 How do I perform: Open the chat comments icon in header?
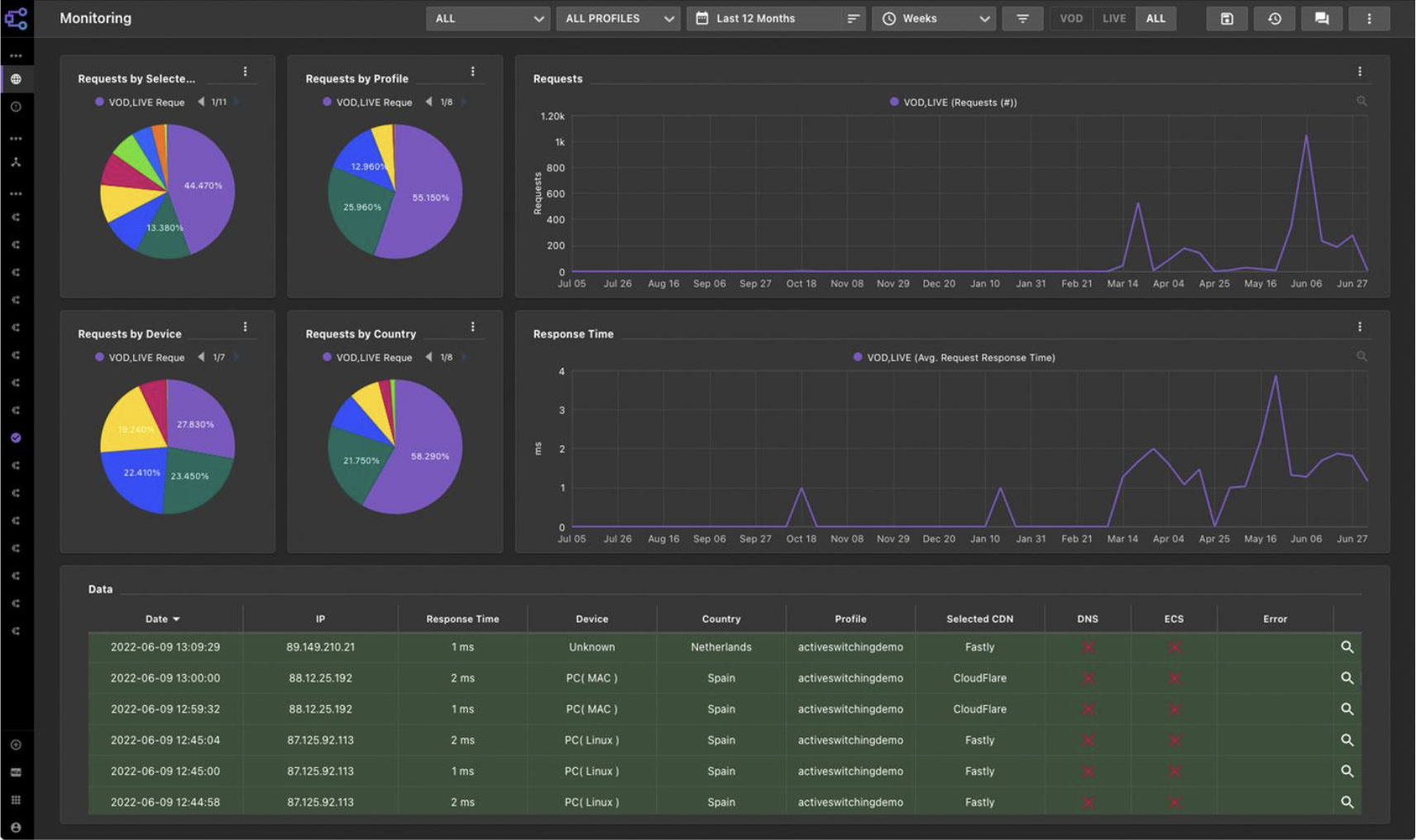(x=1322, y=18)
